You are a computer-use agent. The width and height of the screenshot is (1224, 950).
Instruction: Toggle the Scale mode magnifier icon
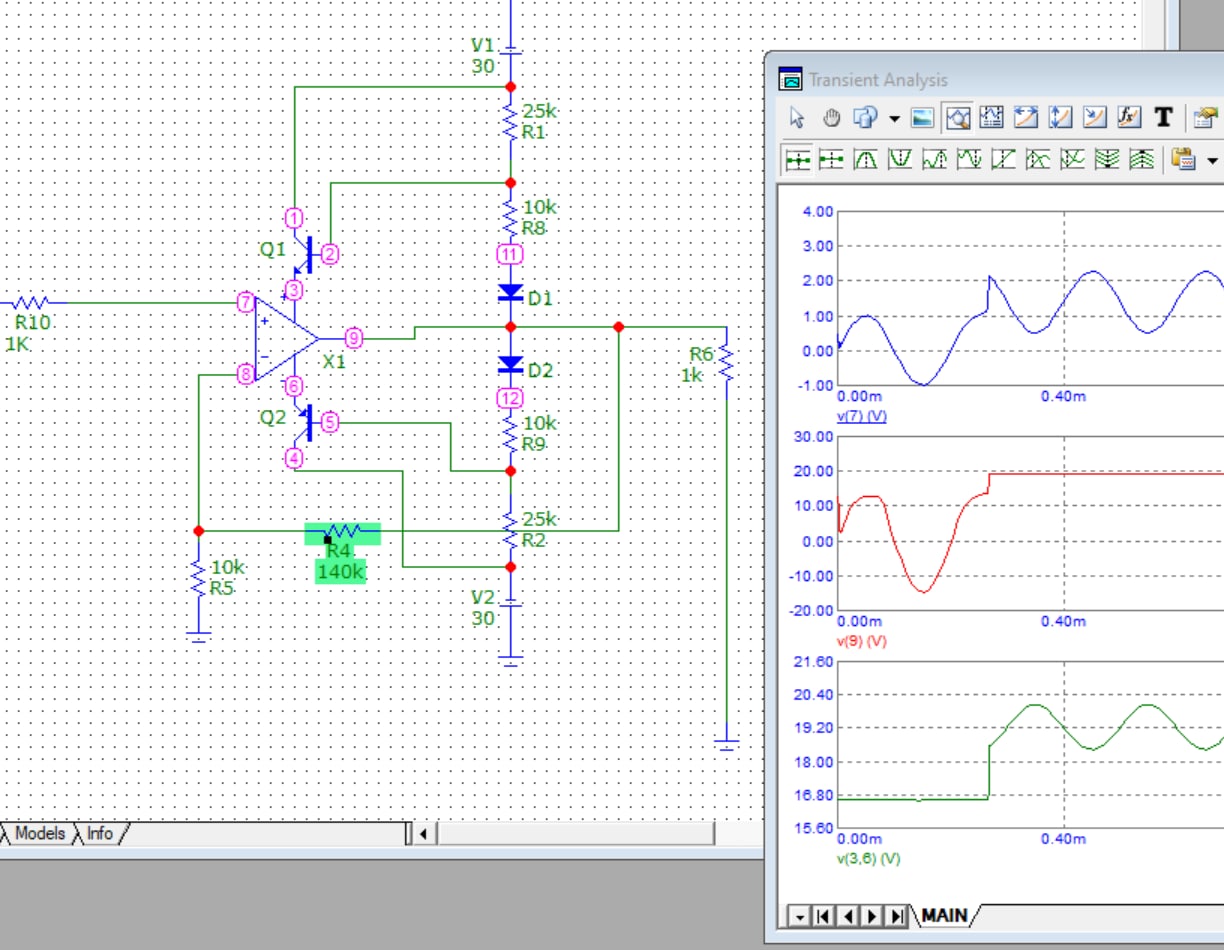(x=958, y=118)
